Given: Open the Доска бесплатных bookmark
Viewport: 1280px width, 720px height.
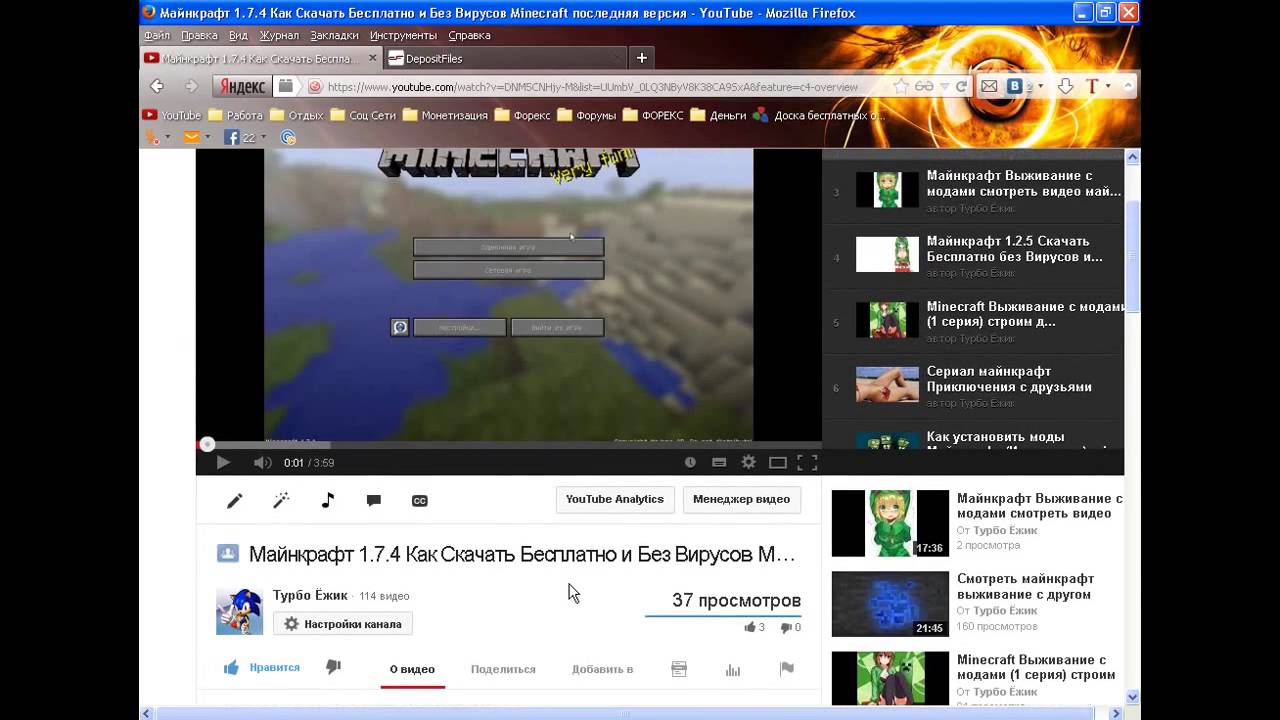Looking at the screenshot, I should tap(819, 115).
